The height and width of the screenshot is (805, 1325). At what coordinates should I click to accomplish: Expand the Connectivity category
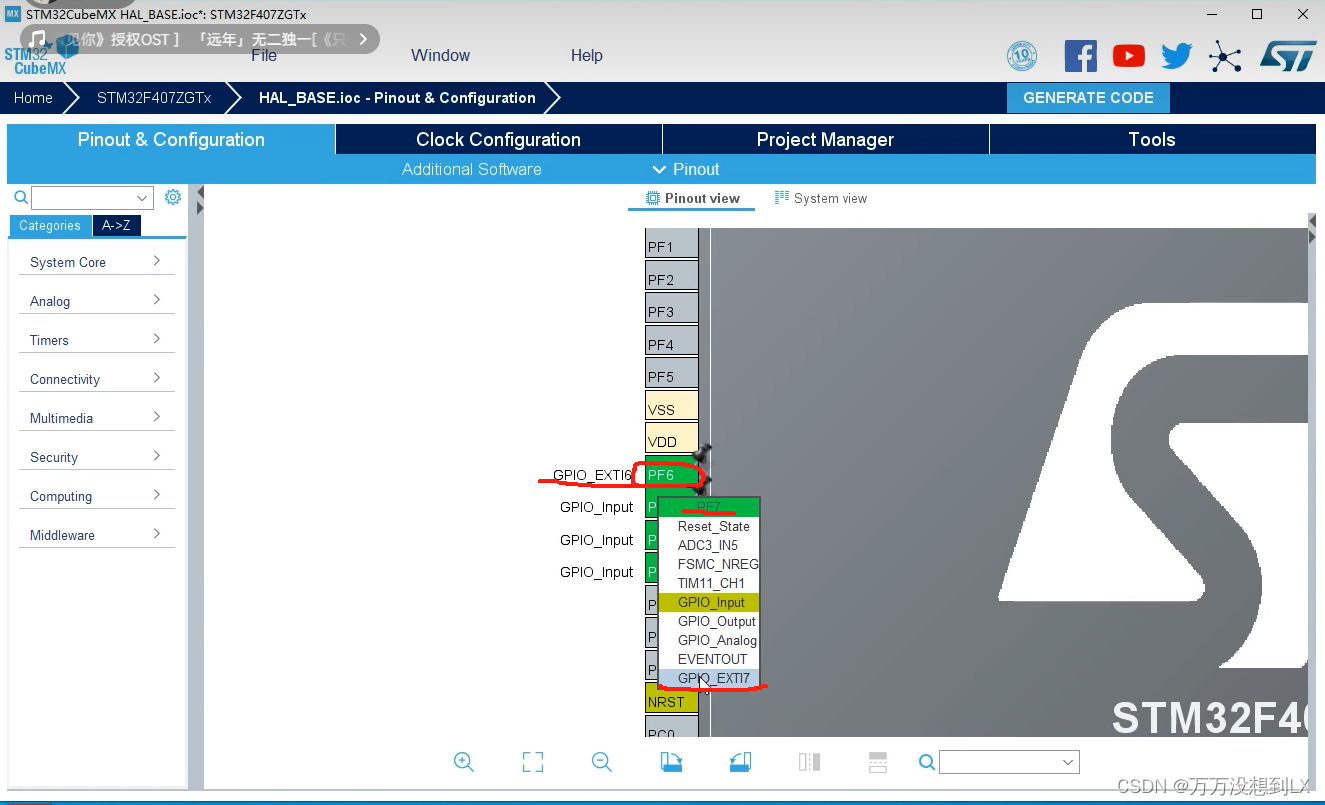(x=95, y=378)
